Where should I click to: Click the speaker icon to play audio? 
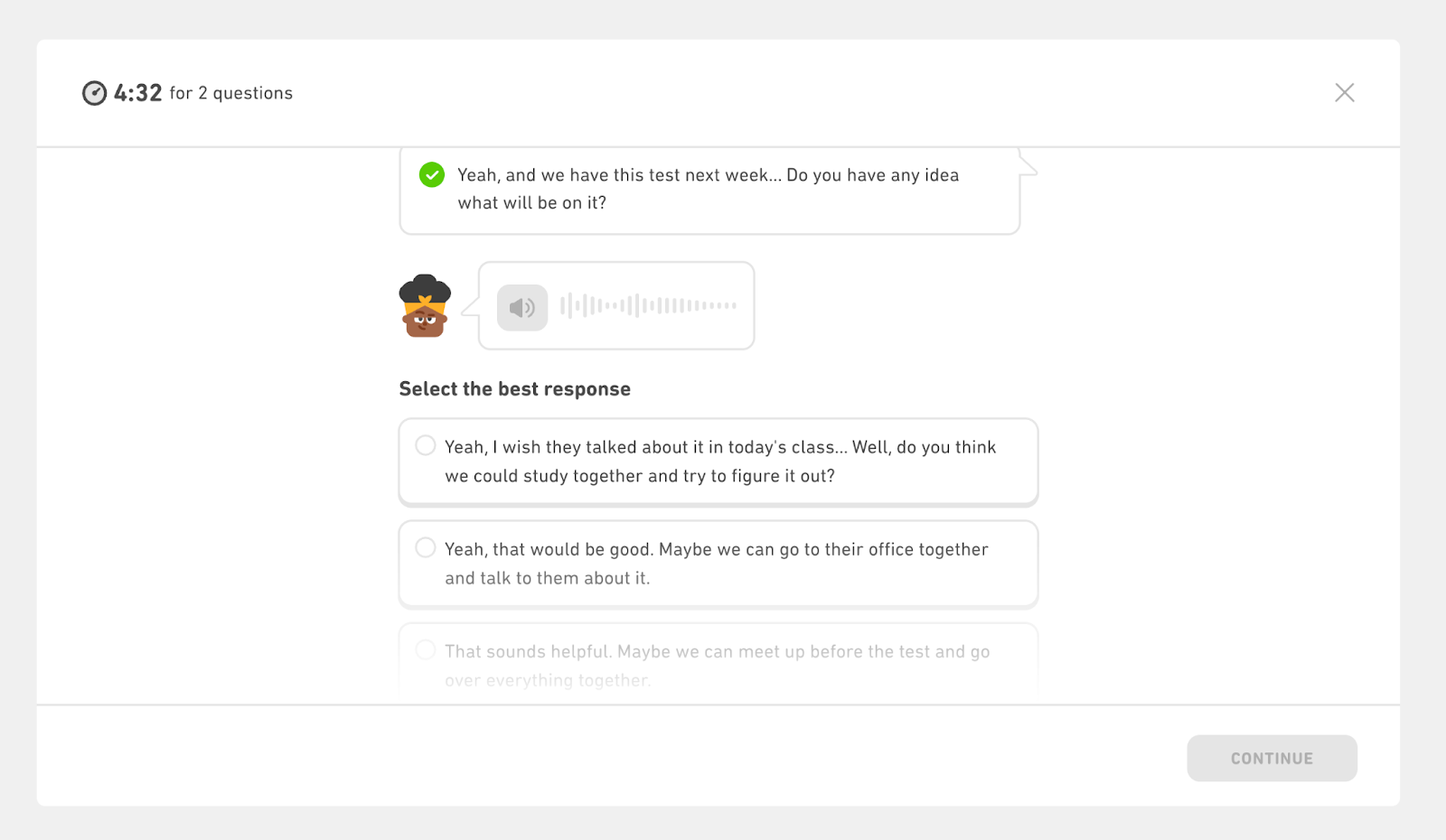coord(522,308)
